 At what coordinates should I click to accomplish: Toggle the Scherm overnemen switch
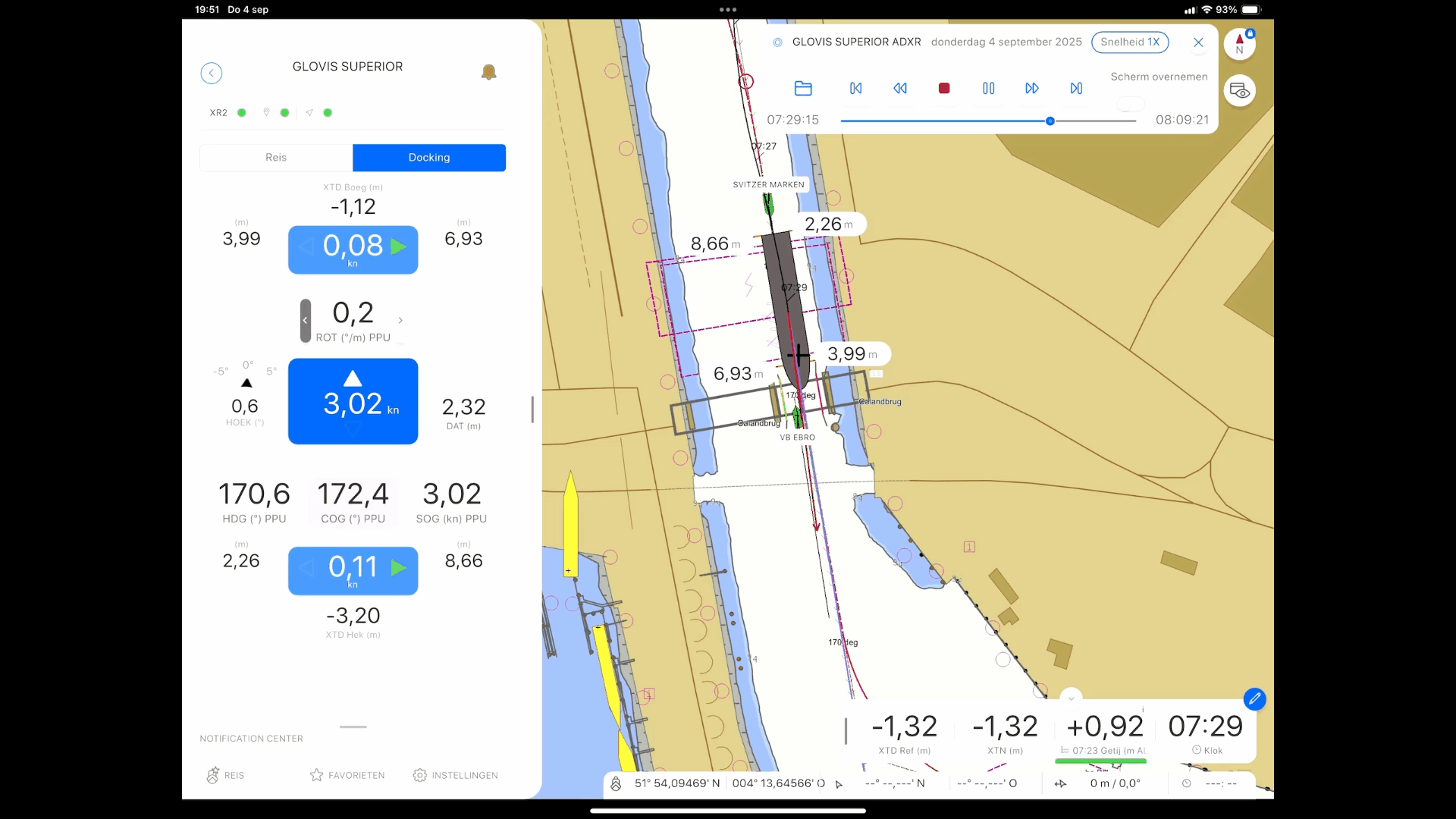coord(1130,103)
